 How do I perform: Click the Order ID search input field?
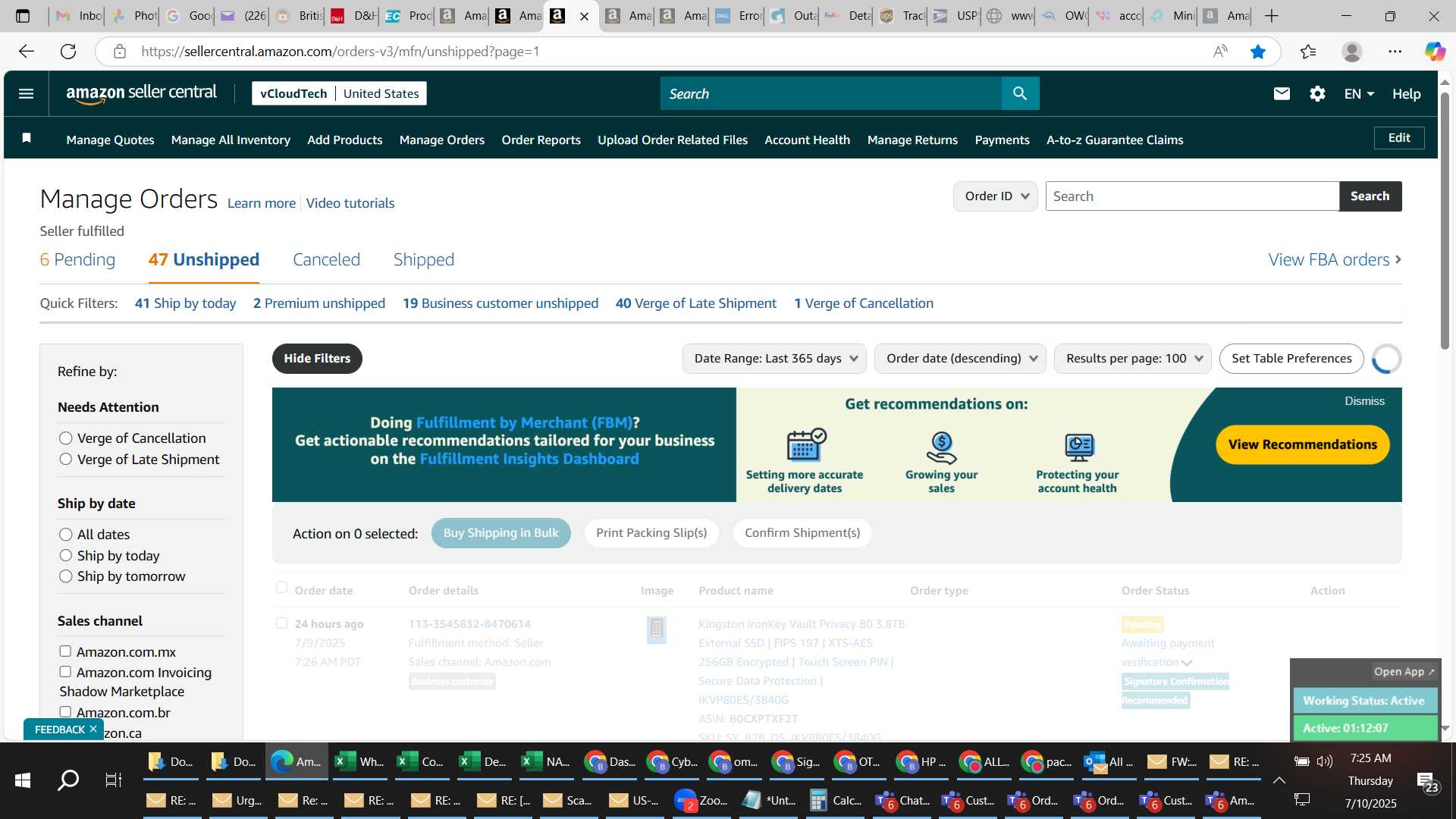click(x=1192, y=196)
